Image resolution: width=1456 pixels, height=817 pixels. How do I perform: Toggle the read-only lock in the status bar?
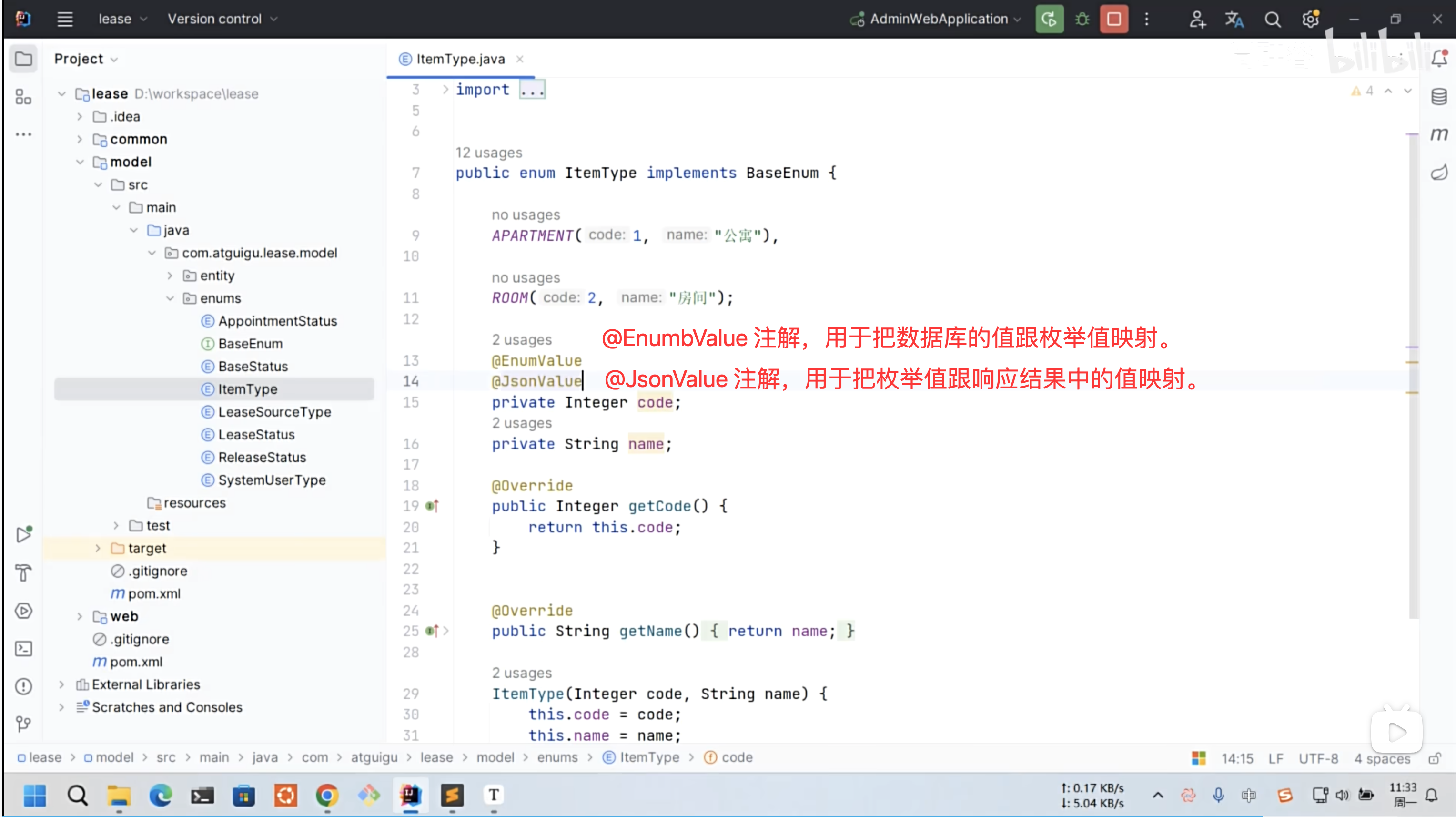coord(1434,758)
